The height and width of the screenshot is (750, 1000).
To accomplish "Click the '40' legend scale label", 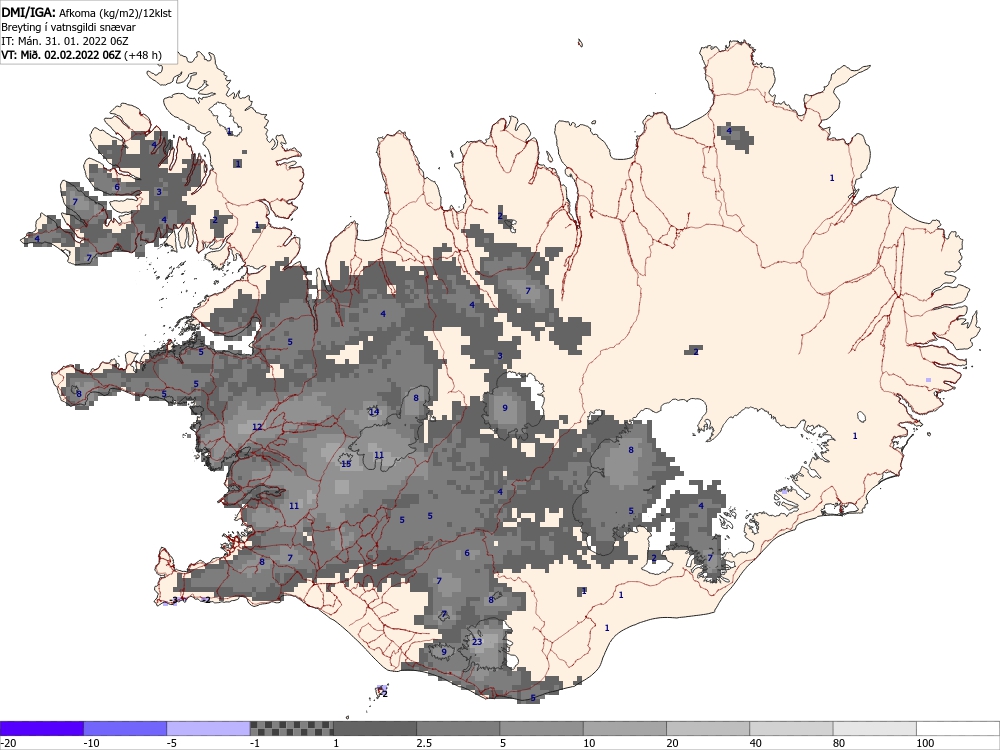I will pyautogui.click(x=757, y=743).
